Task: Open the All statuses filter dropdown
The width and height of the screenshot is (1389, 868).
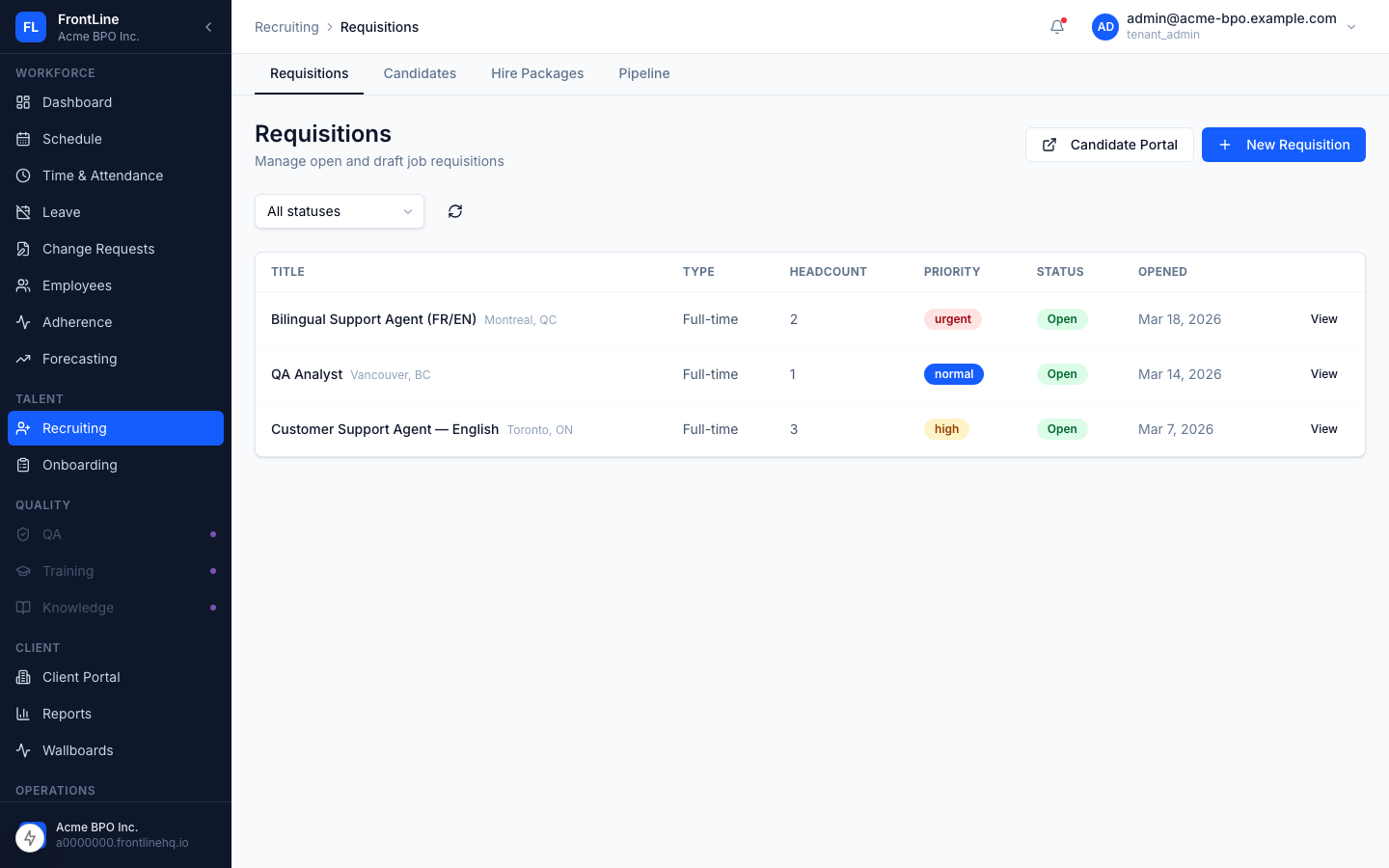Action: pyautogui.click(x=340, y=211)
